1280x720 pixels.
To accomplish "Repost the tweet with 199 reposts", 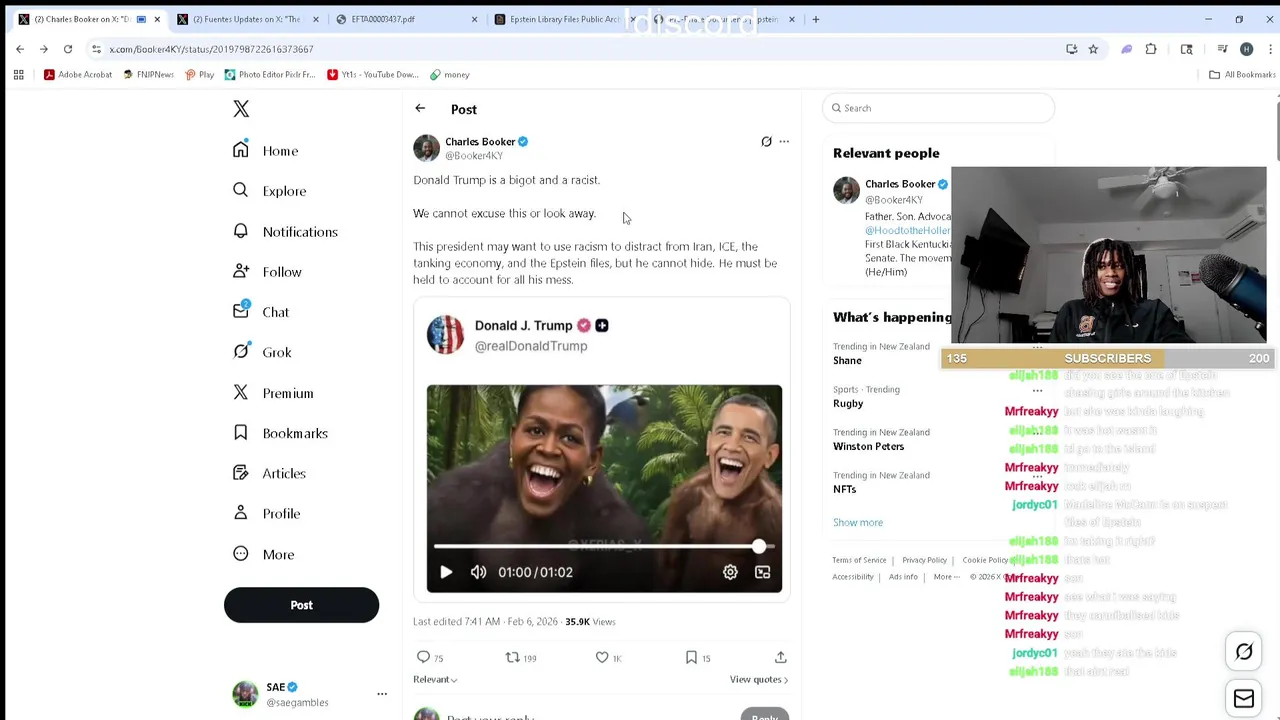I will point(521,657).
